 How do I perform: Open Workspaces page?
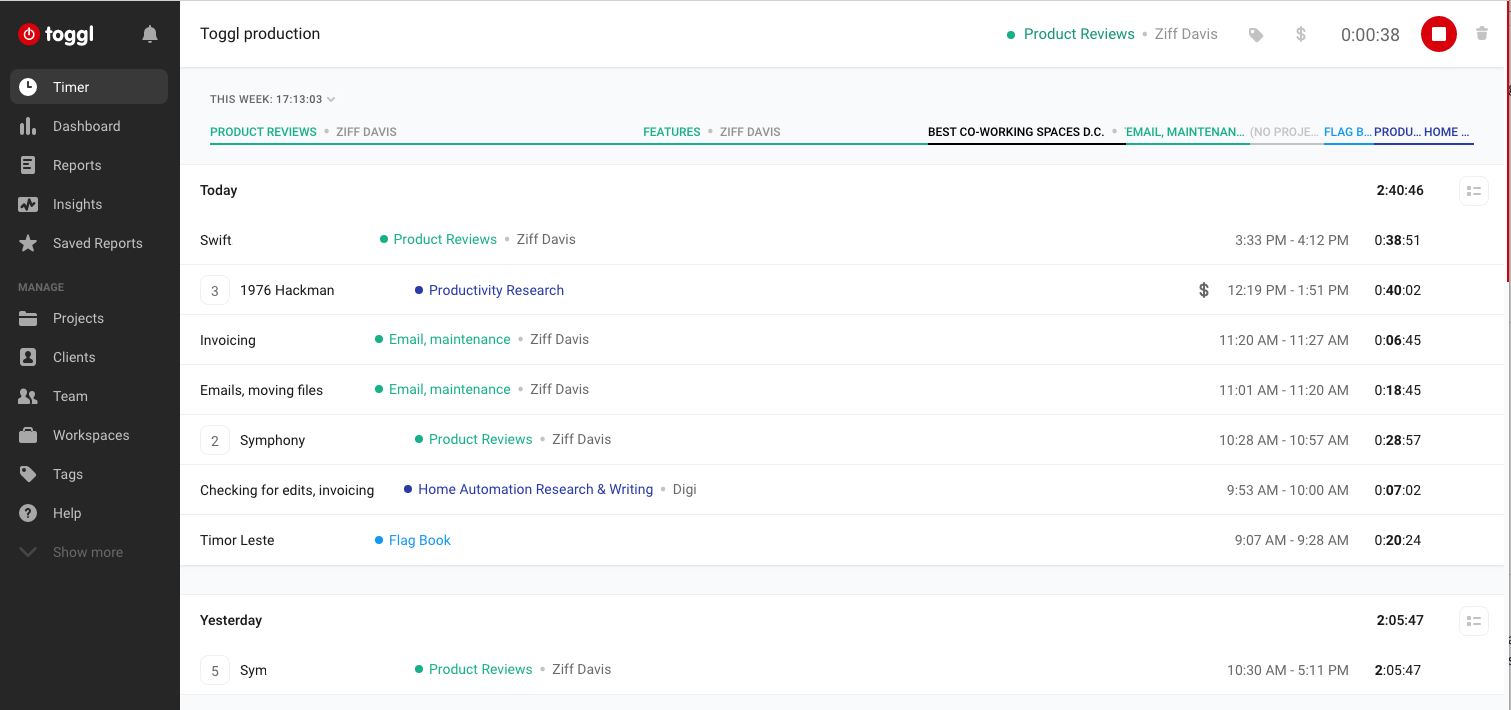pos(89,435)
